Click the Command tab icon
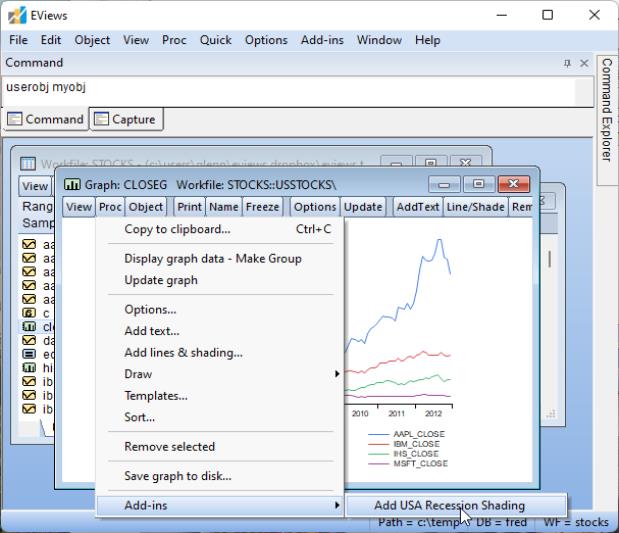 (x=15, y=119)
